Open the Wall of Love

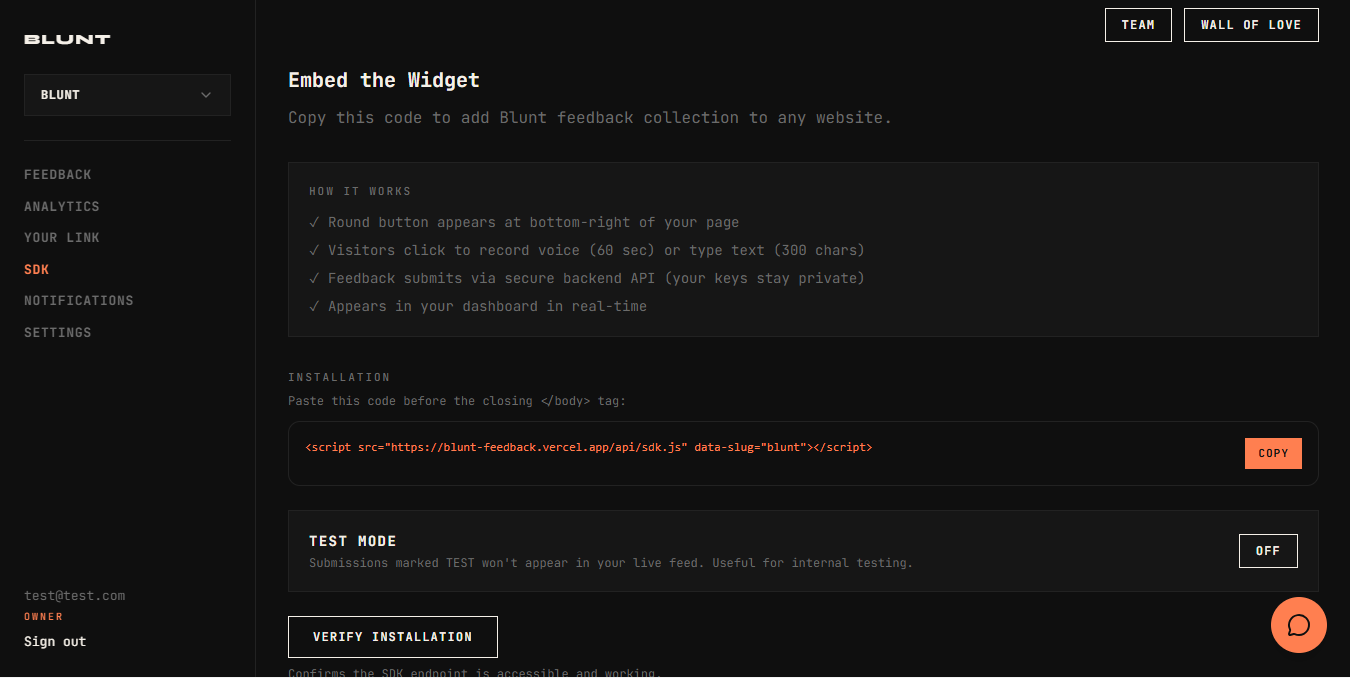tap(1251, 25)
